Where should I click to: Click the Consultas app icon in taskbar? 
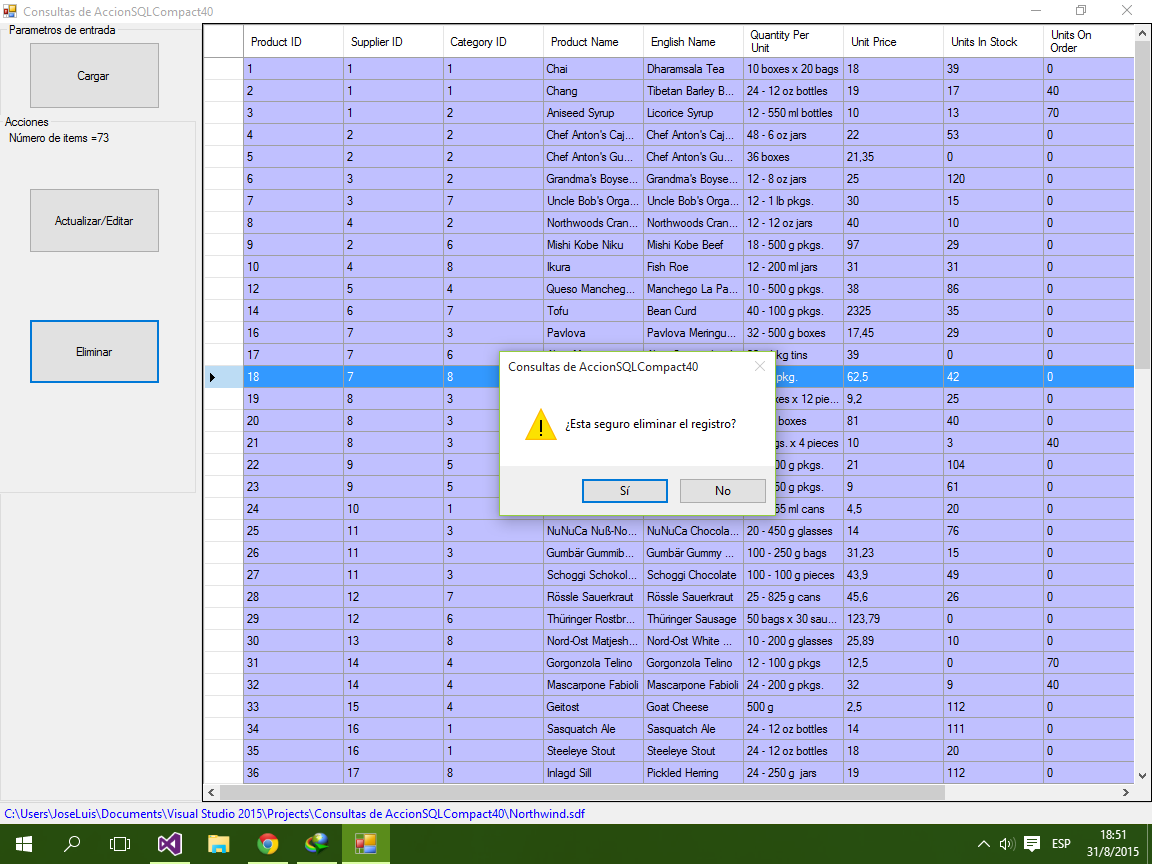click(x=365, y=843)
